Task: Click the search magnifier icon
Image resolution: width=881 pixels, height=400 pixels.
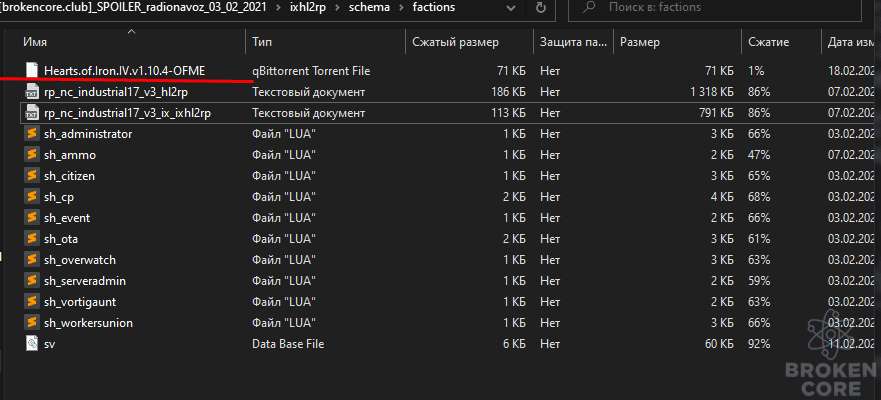Action: point(590,8)
